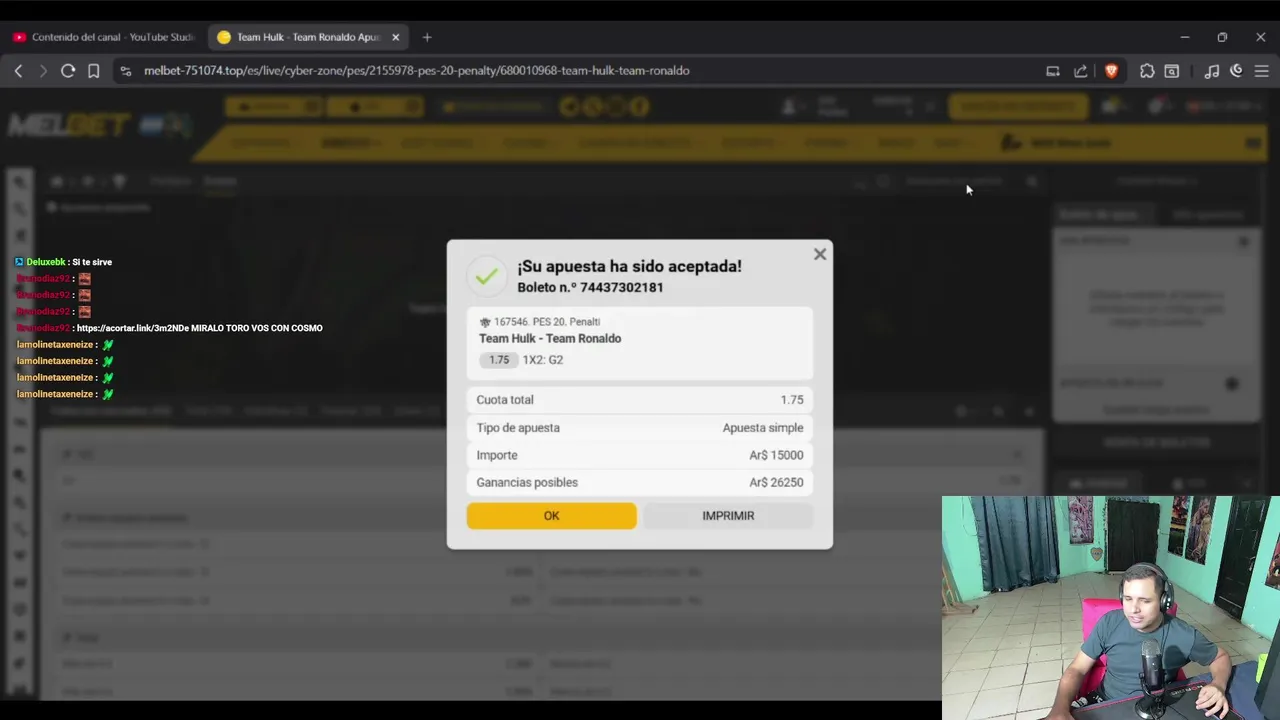
Task: Click the browser forward arrow
Action: (43, 71)
